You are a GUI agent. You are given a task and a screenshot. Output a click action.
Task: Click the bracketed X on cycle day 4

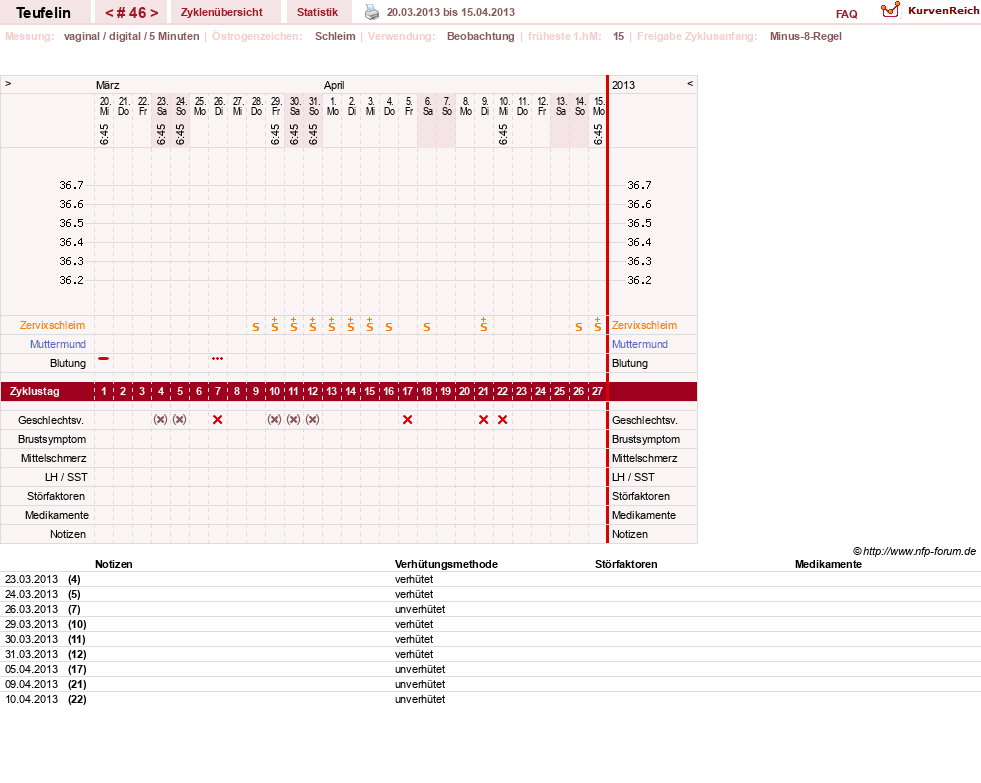point(161,420)
